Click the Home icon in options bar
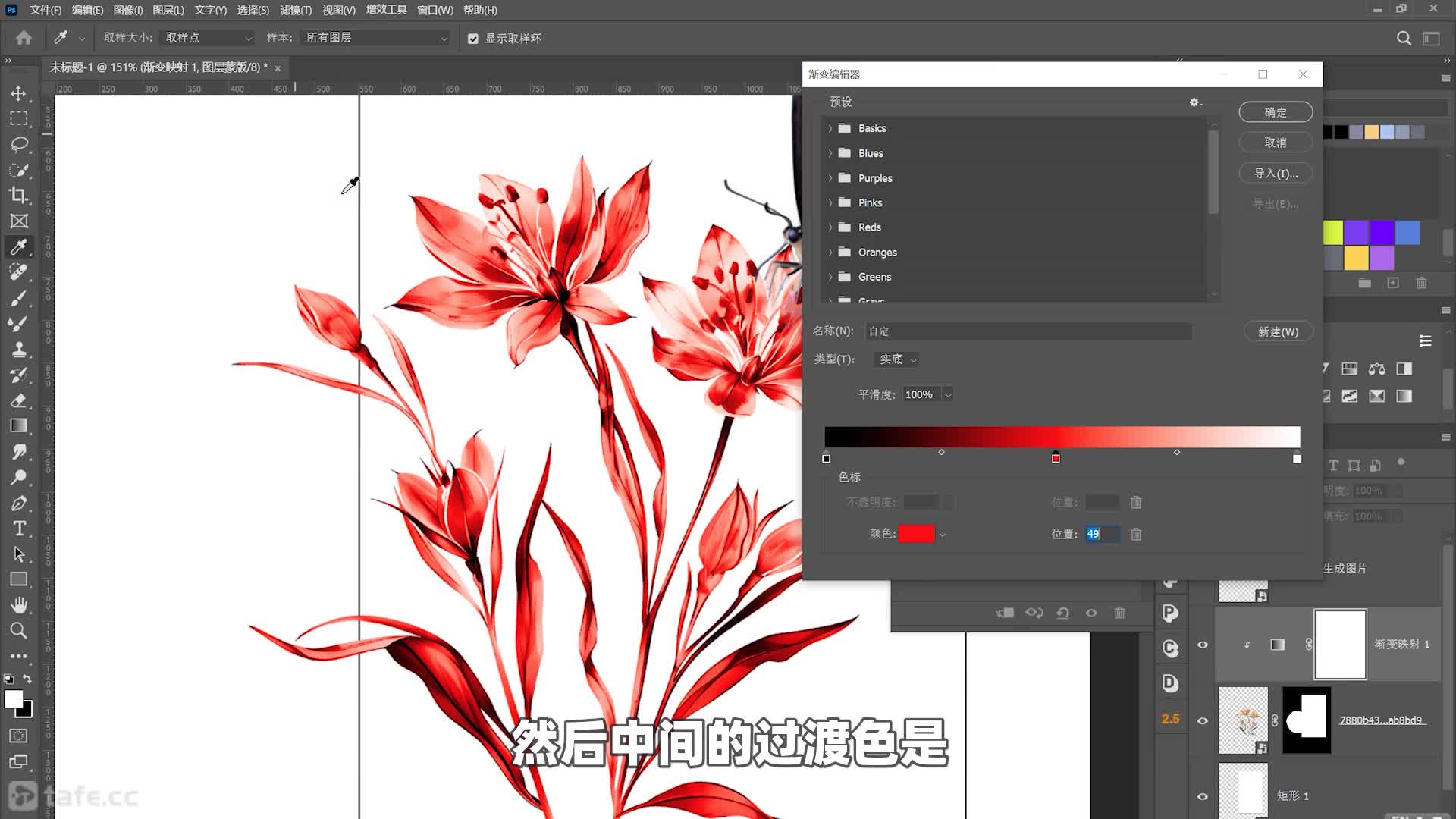1456x819 pixels. pos(24,37)
